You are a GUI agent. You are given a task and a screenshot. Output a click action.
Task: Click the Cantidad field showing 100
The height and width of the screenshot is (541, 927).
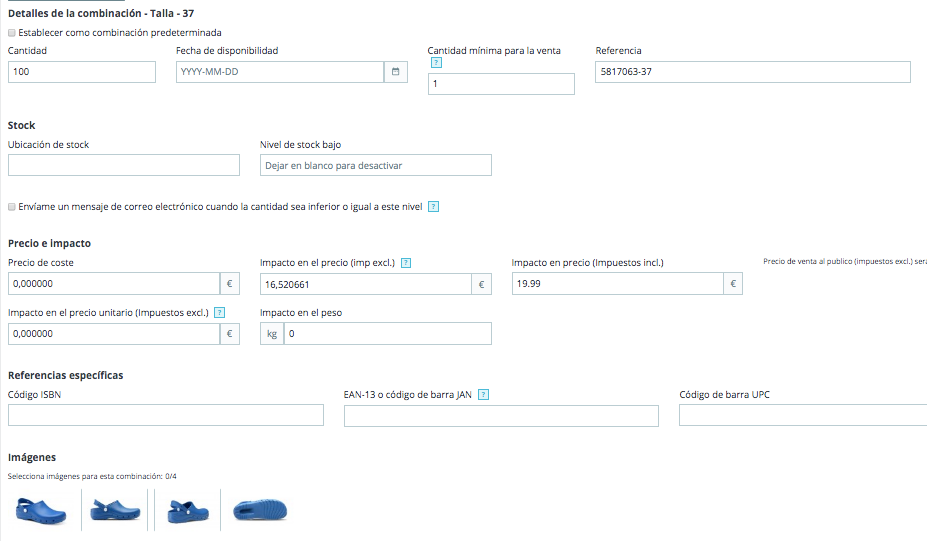82,72
